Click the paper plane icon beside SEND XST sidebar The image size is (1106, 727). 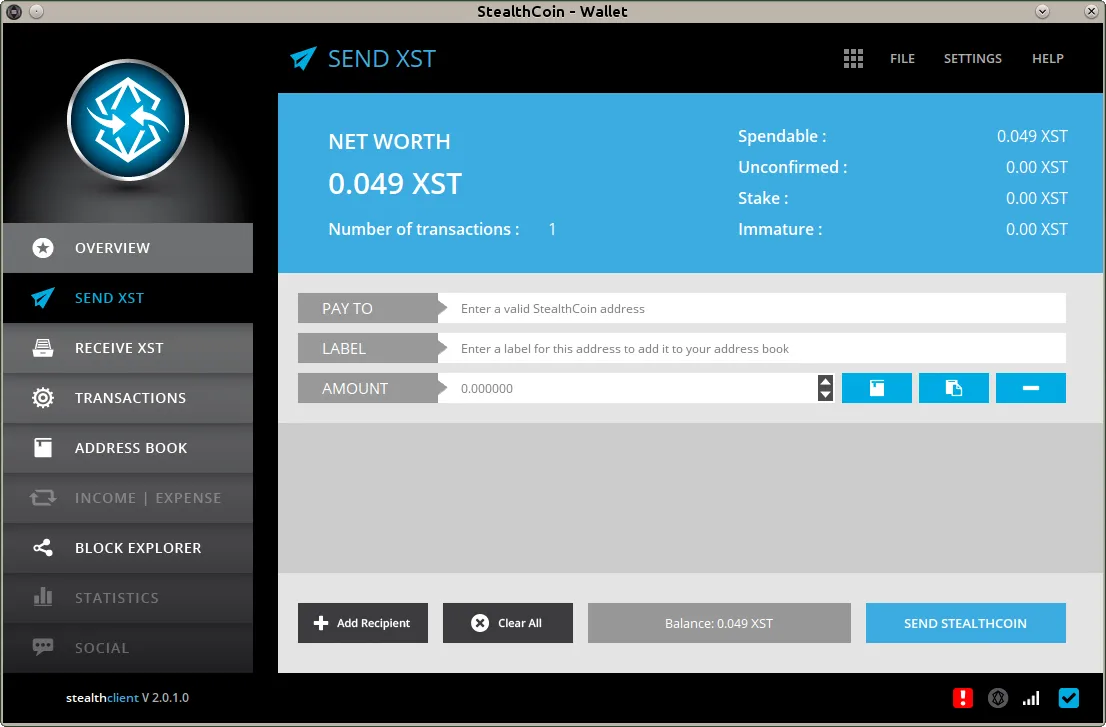(43, 298)
